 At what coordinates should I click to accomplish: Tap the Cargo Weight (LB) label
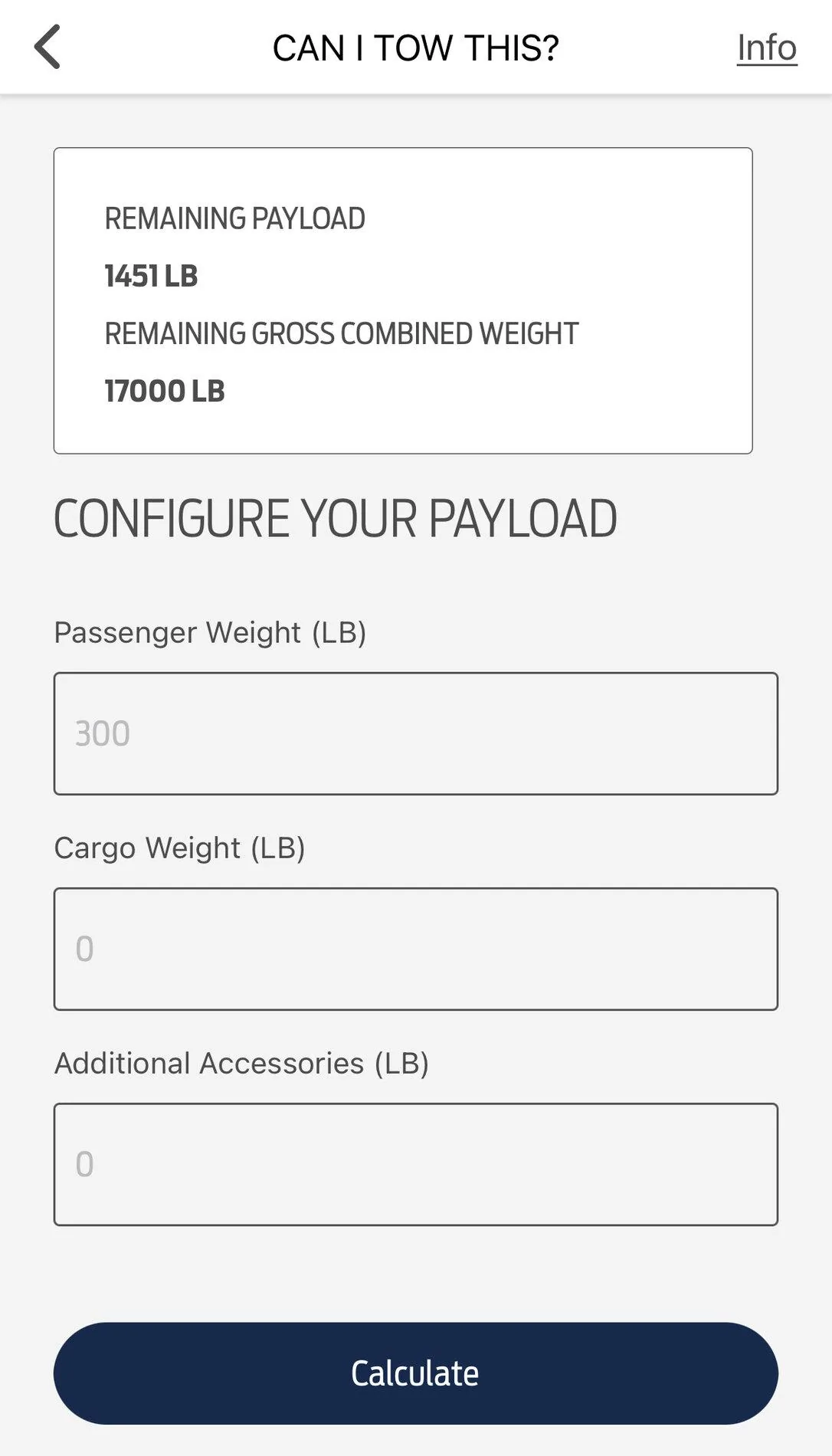point(180,848)
